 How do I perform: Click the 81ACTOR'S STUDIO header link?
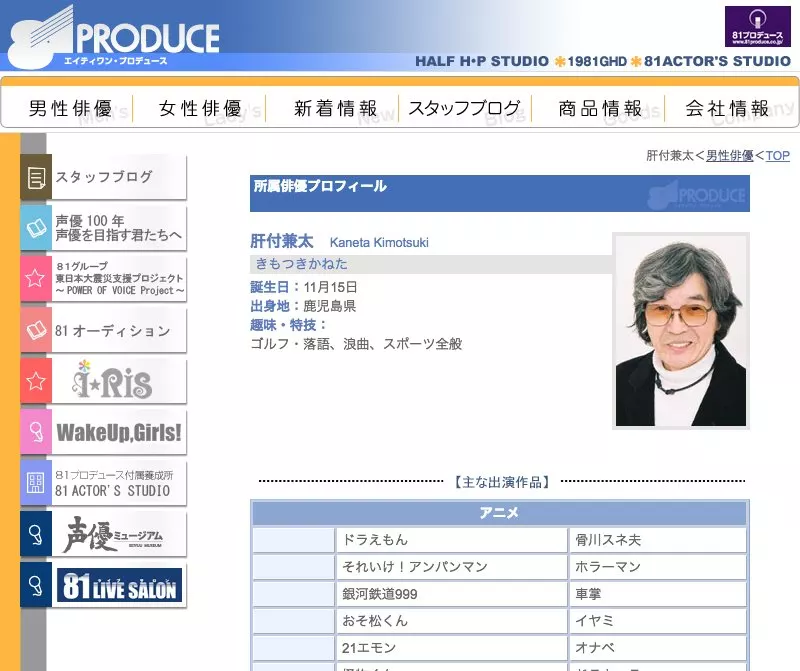[x=717, y=61]
